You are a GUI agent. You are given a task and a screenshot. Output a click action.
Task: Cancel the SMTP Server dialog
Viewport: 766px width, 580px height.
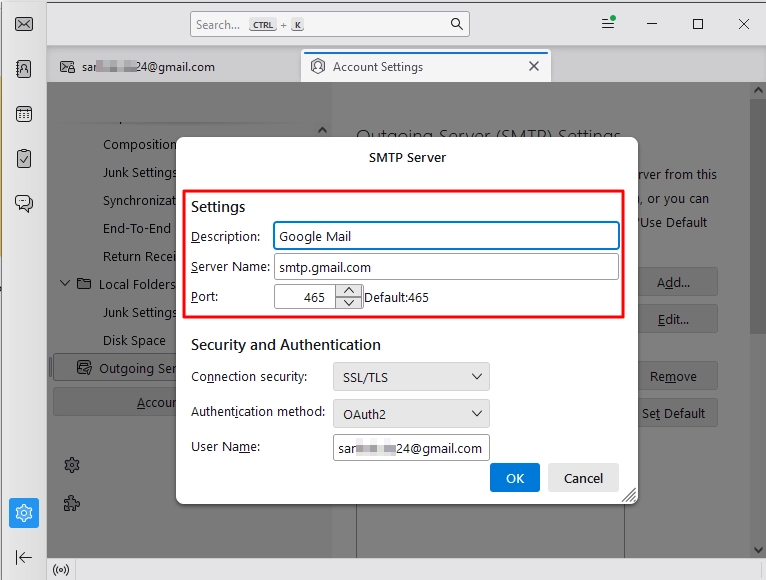point(583,477)
